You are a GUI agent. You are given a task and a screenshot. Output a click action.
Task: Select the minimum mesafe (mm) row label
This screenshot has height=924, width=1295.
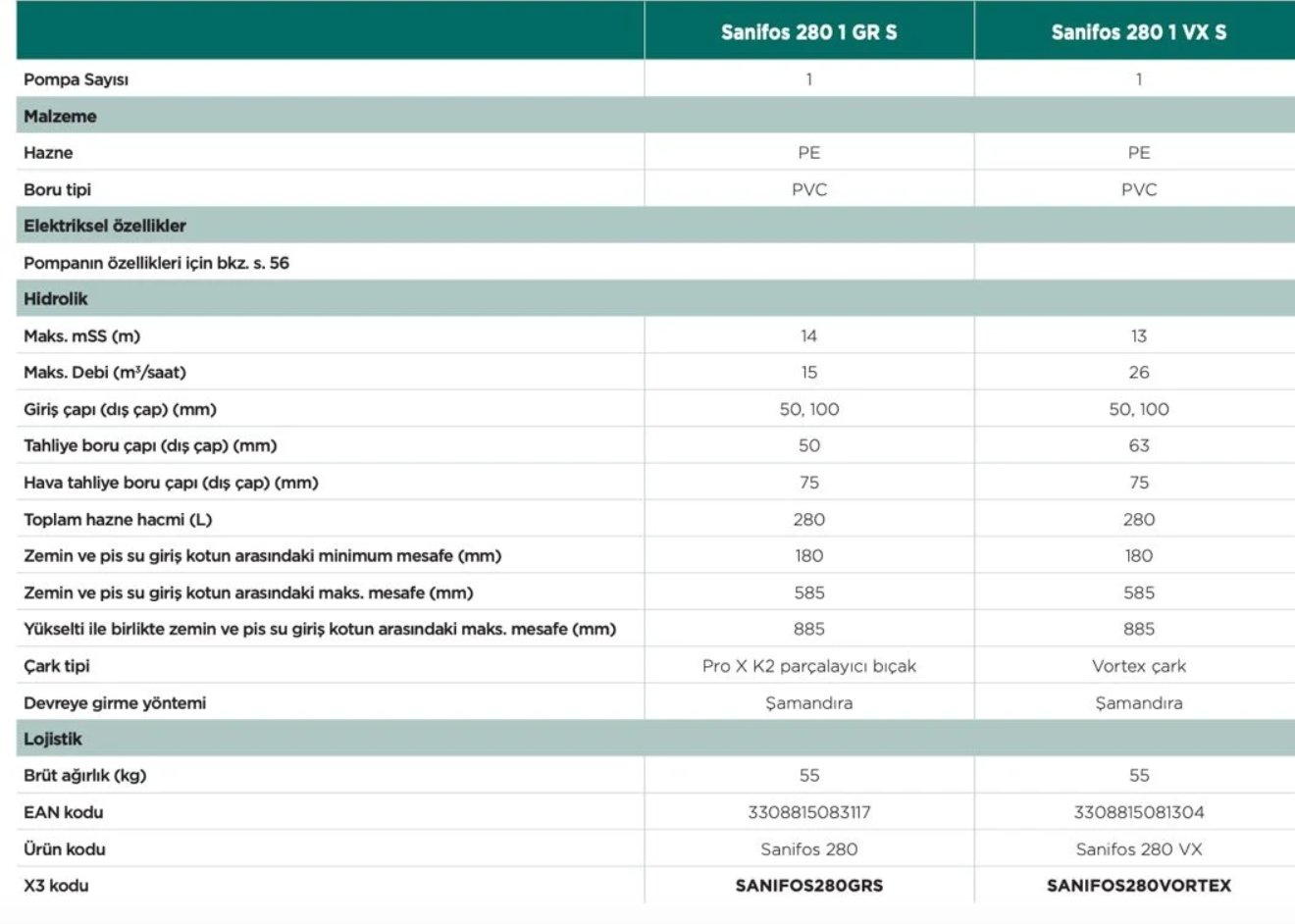262,556
